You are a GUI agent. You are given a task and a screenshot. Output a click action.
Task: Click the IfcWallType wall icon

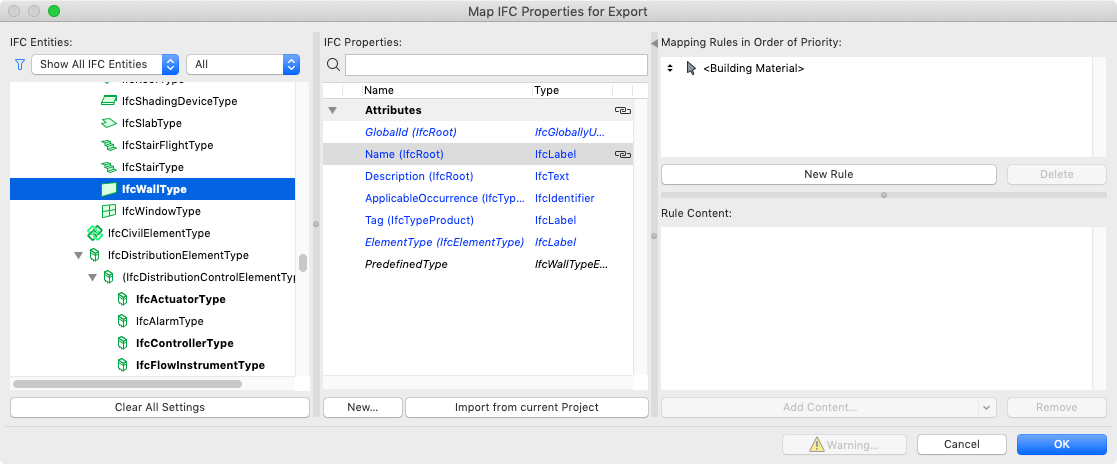[108, 190]
